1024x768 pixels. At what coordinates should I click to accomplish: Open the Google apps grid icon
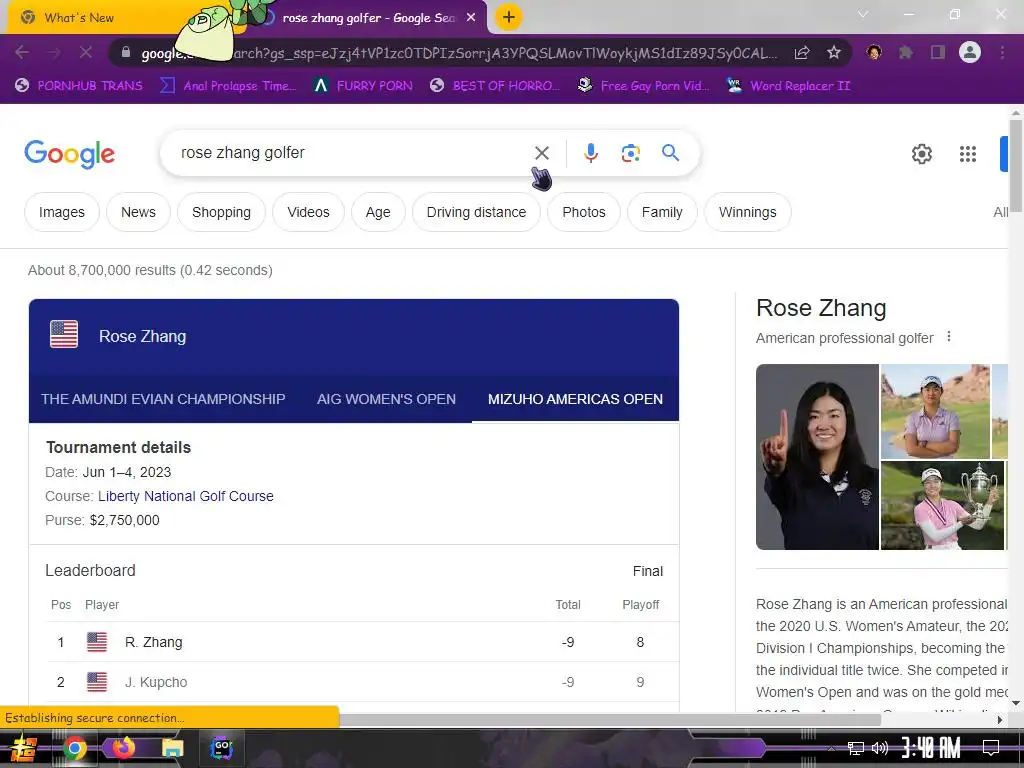point(967,154)
